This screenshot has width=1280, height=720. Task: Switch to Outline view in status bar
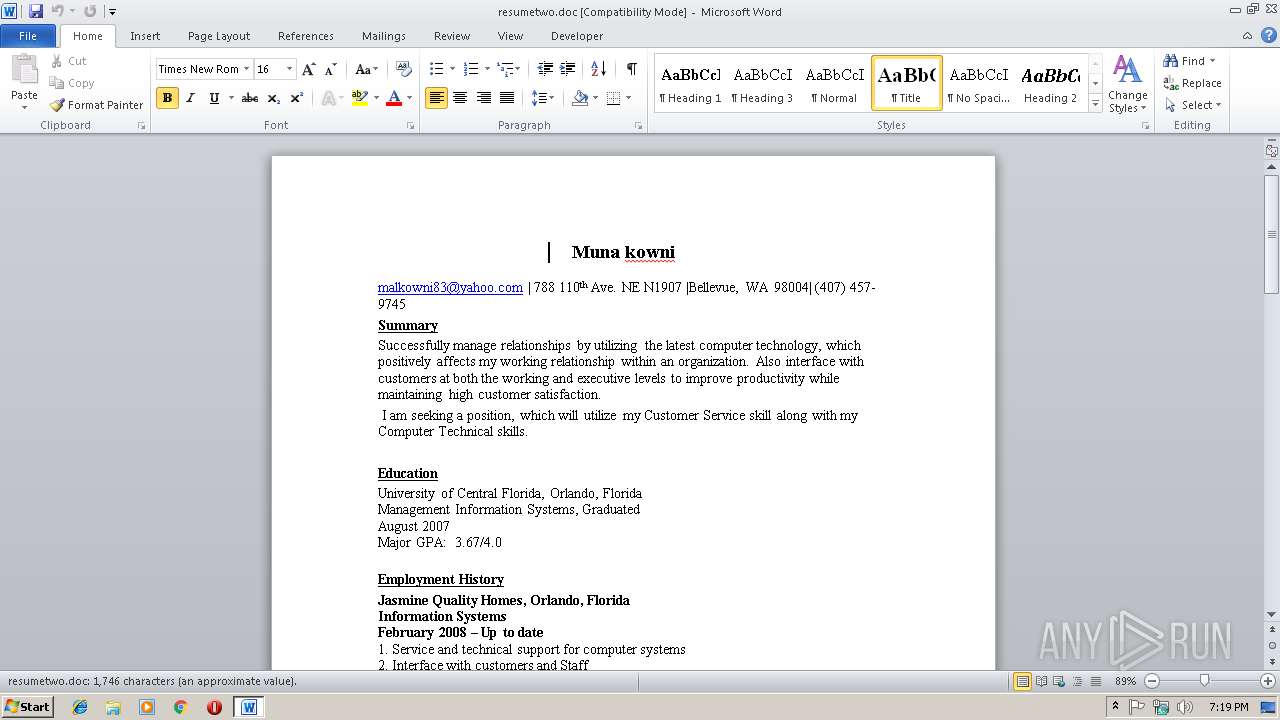point(1077,681)
